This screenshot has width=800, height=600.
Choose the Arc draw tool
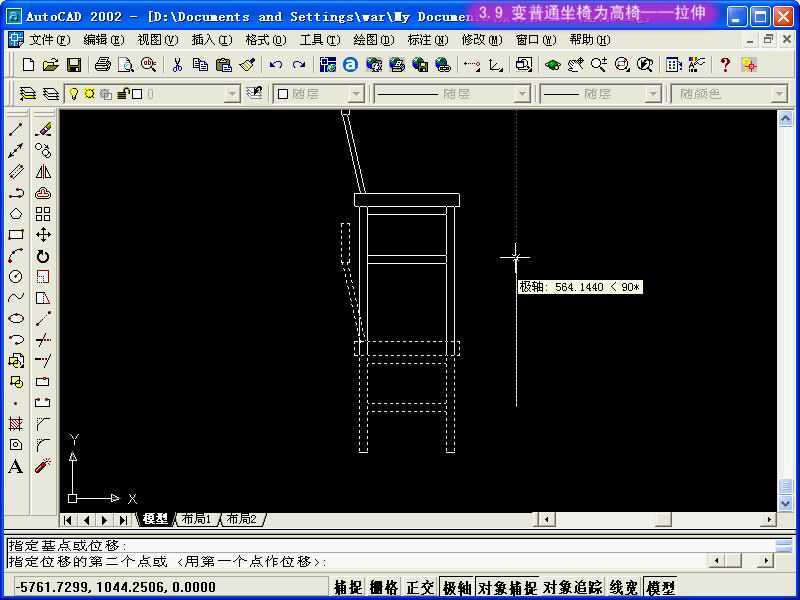[16, 256]
